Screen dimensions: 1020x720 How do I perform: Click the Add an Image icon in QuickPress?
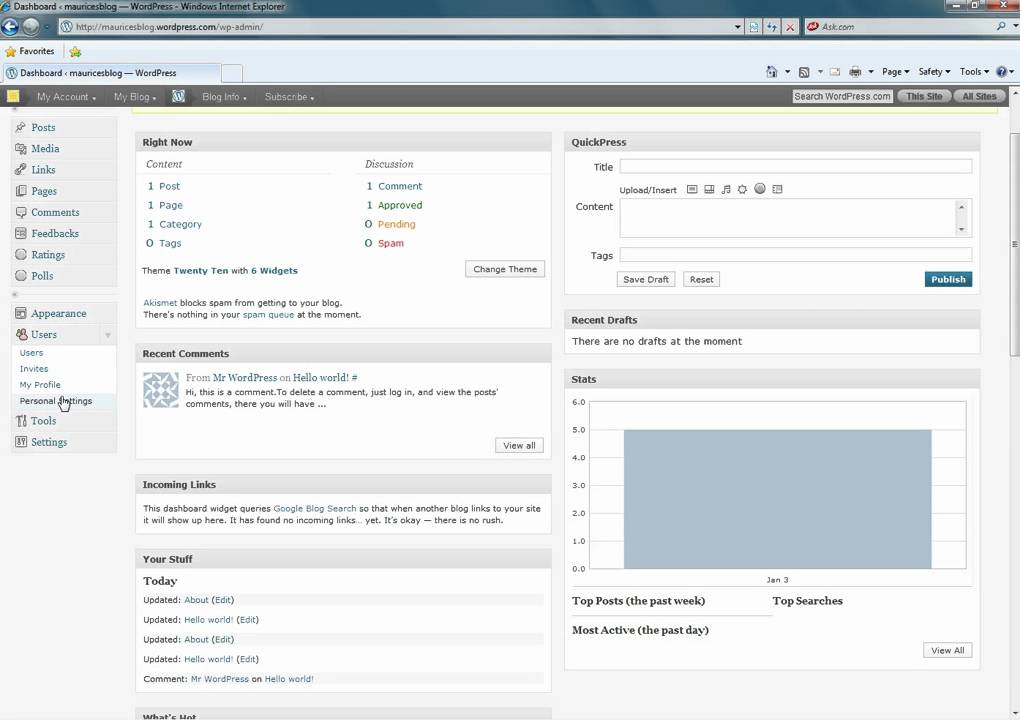point(692,189)
